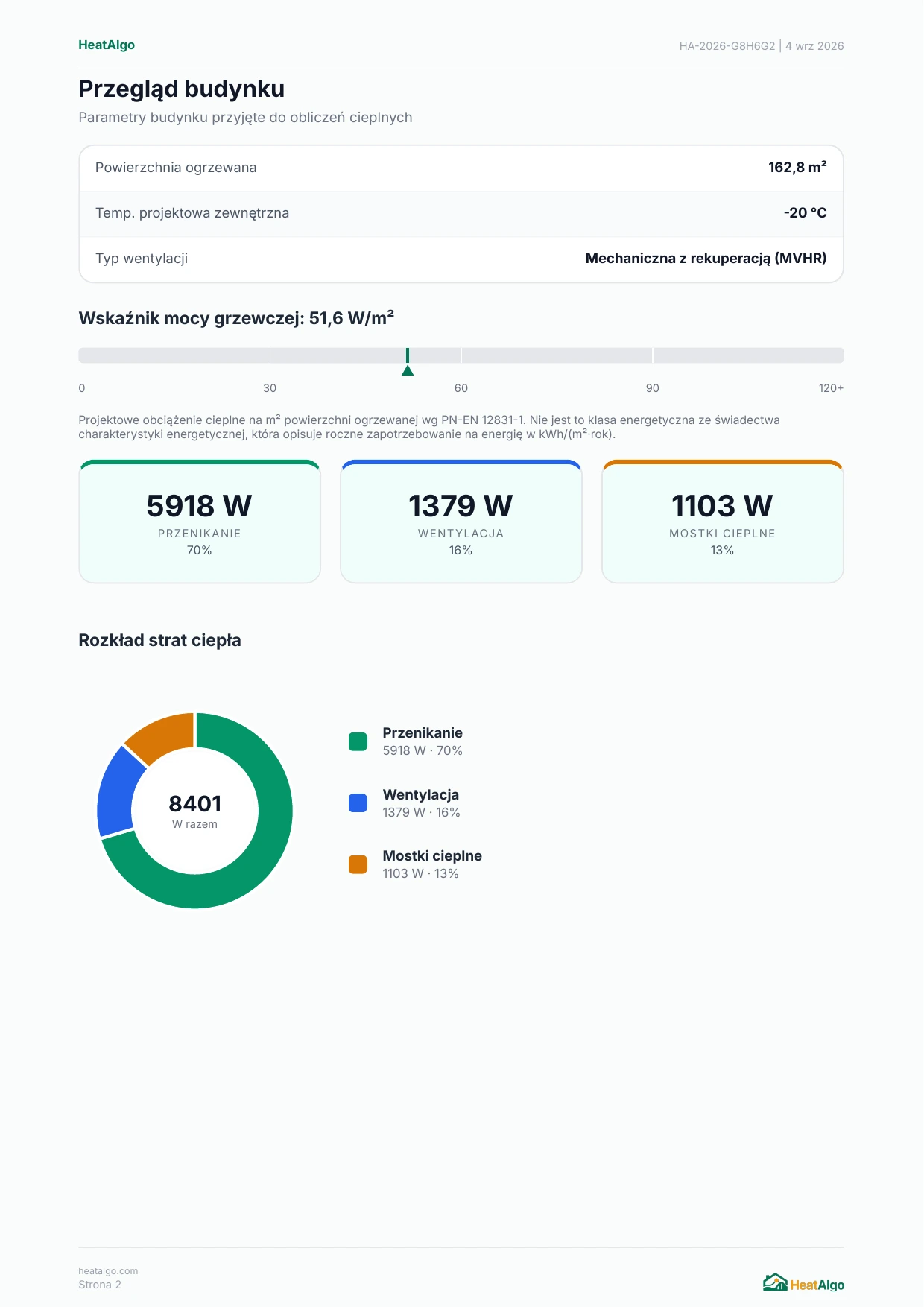Click the Przegląd budynku heading

[x=182, y=89]
